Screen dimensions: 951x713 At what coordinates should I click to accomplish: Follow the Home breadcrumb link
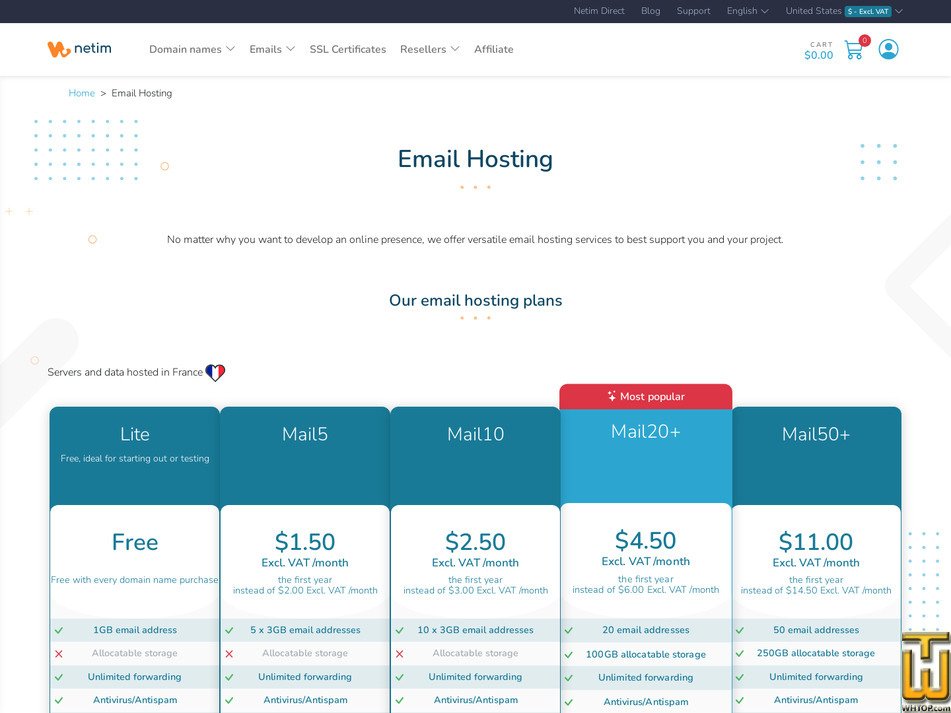(x=81, y=93)
